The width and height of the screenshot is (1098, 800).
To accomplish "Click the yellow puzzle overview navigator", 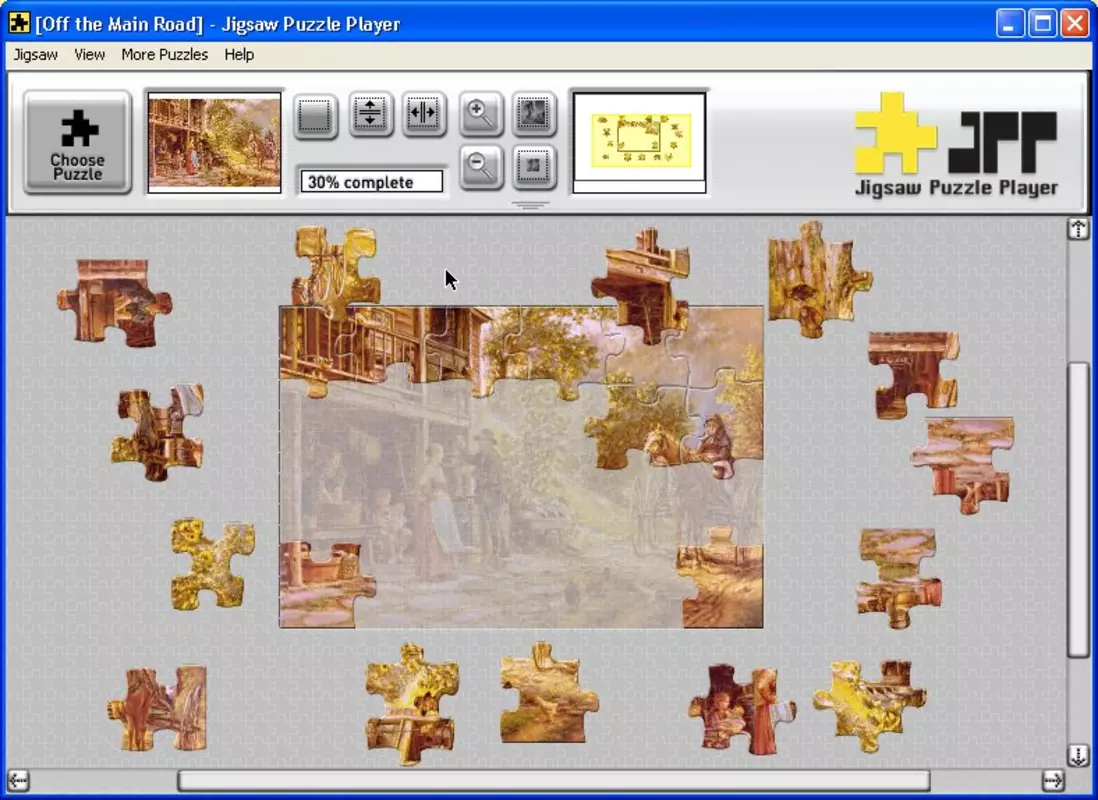I will [640, 143].
